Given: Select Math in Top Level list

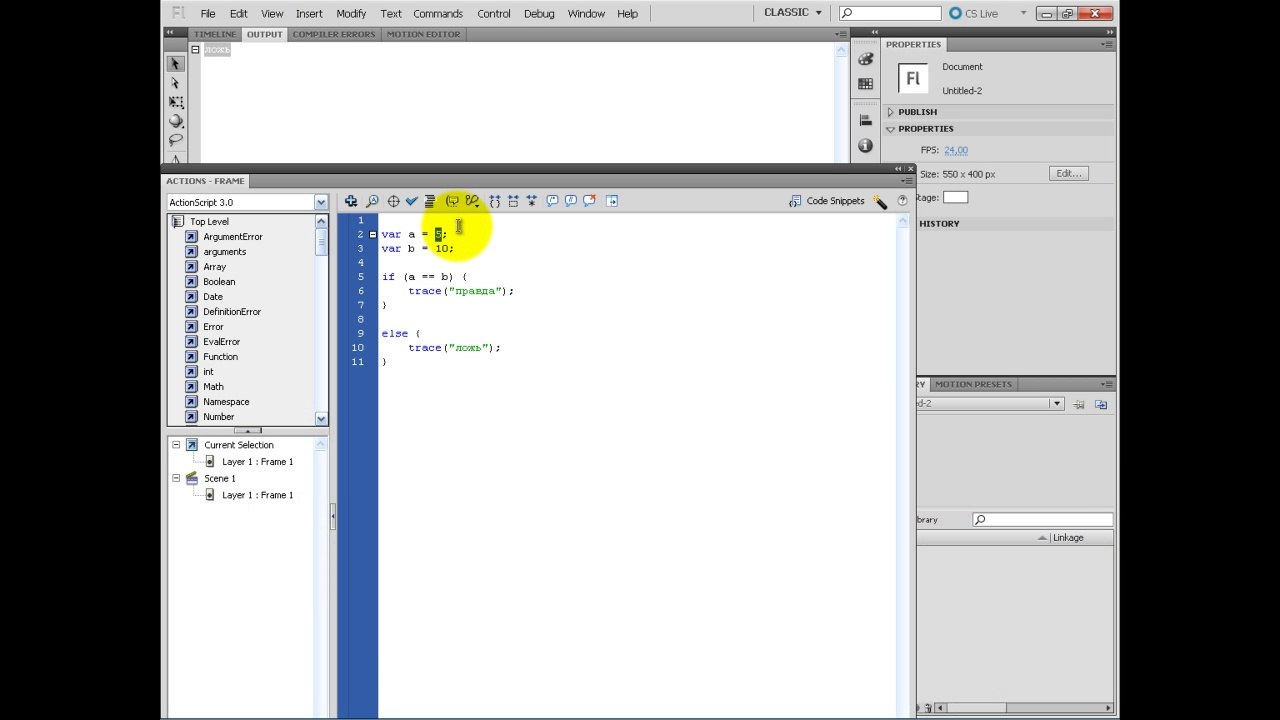Looking at the screenshot, I should click(x=213, y=387).
